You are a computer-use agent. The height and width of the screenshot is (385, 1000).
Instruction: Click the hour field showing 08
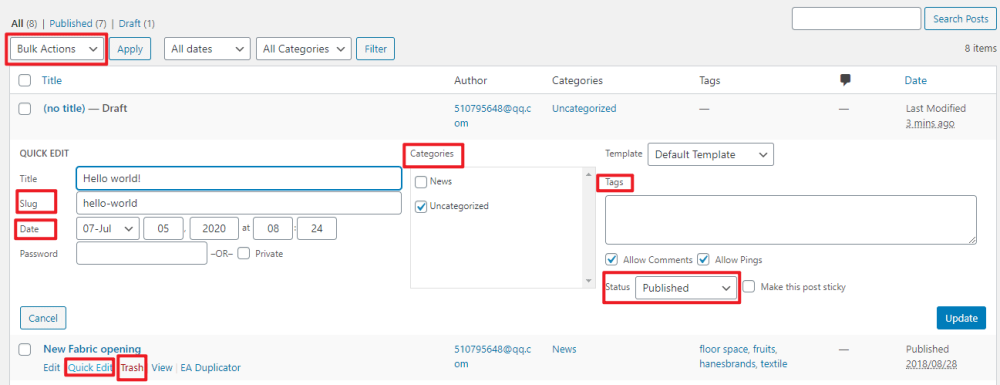pos(273,229)
